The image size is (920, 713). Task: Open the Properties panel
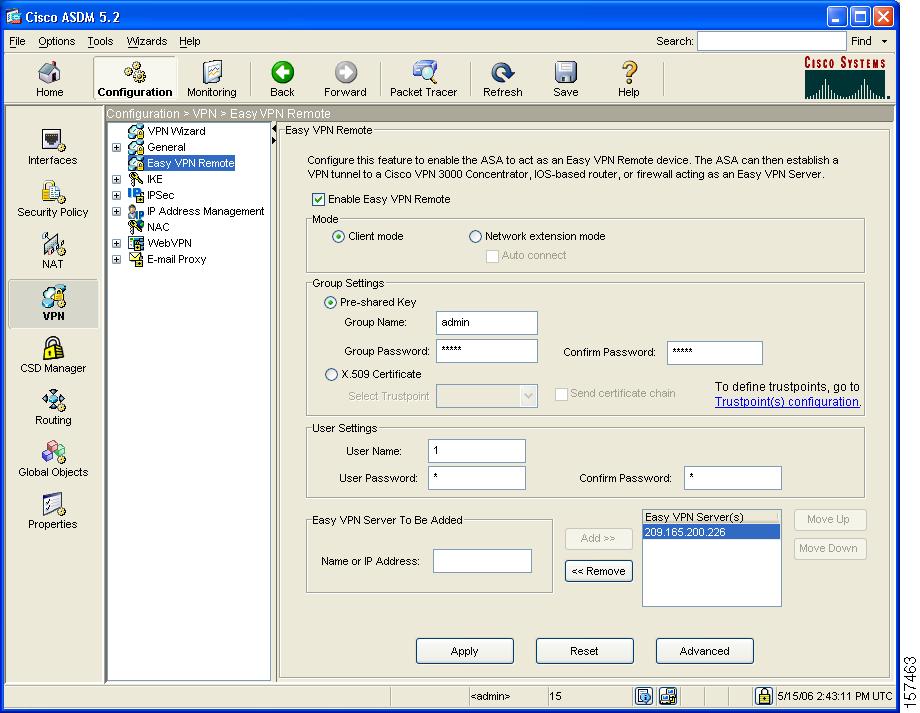52,511
